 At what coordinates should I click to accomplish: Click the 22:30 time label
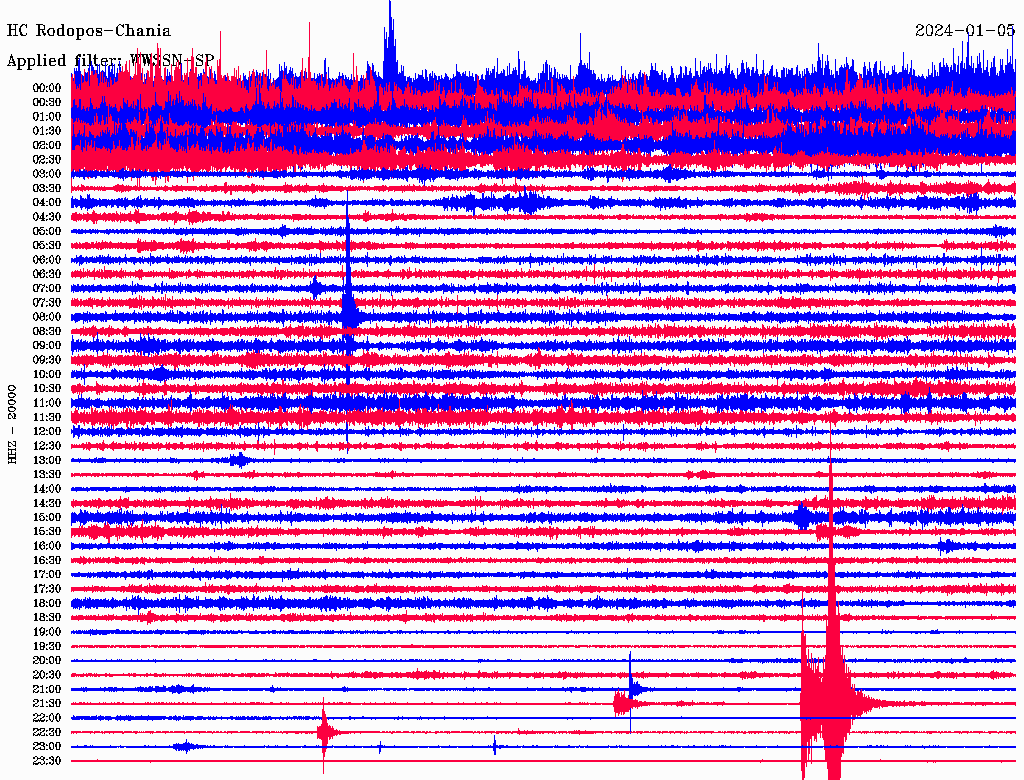(x=47, y=732)
